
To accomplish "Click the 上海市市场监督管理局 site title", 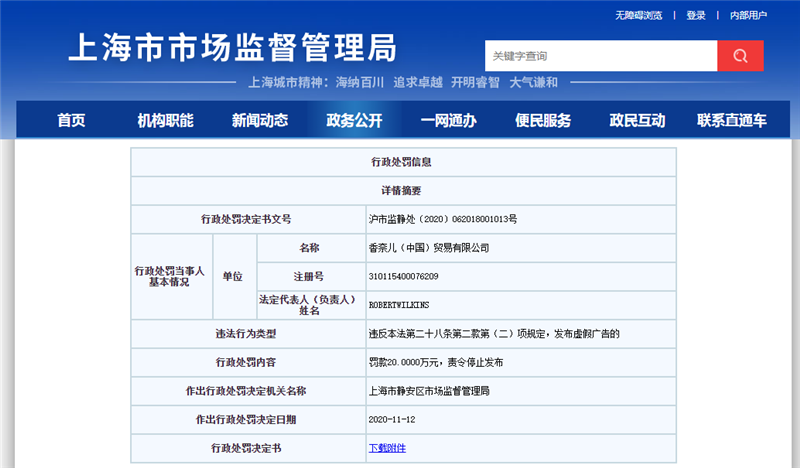I will [232, 47].
